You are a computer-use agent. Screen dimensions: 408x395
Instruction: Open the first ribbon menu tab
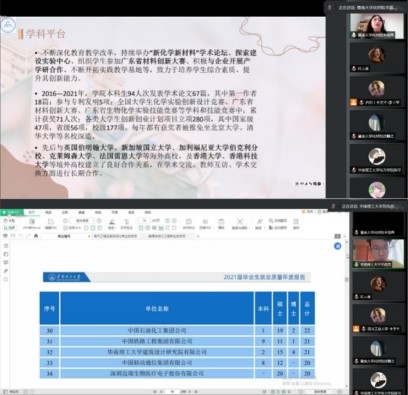point(32,212)
